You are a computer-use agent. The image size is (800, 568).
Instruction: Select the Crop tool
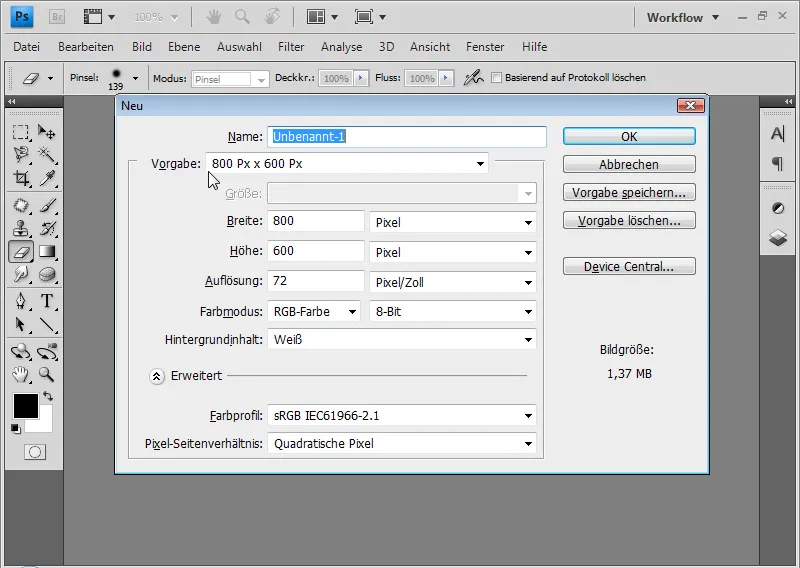click(20, 178)
